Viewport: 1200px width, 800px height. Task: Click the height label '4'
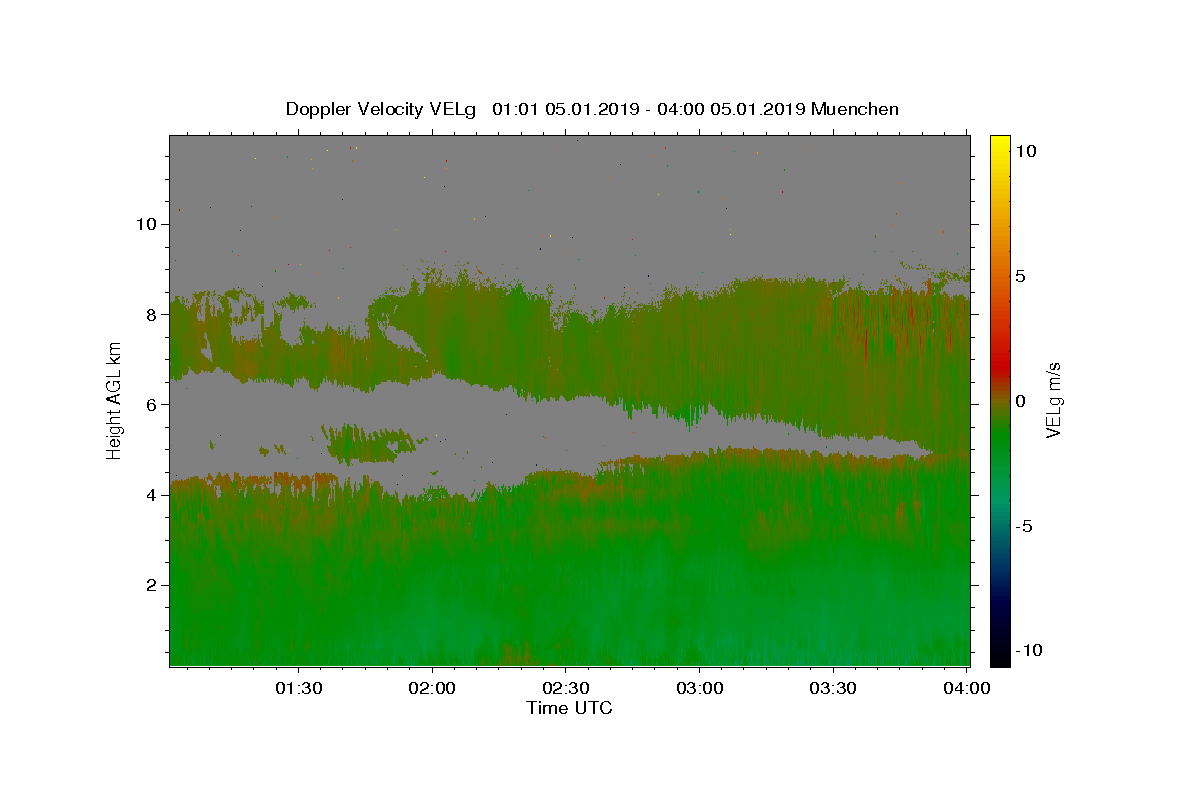(x=151, y=495)
